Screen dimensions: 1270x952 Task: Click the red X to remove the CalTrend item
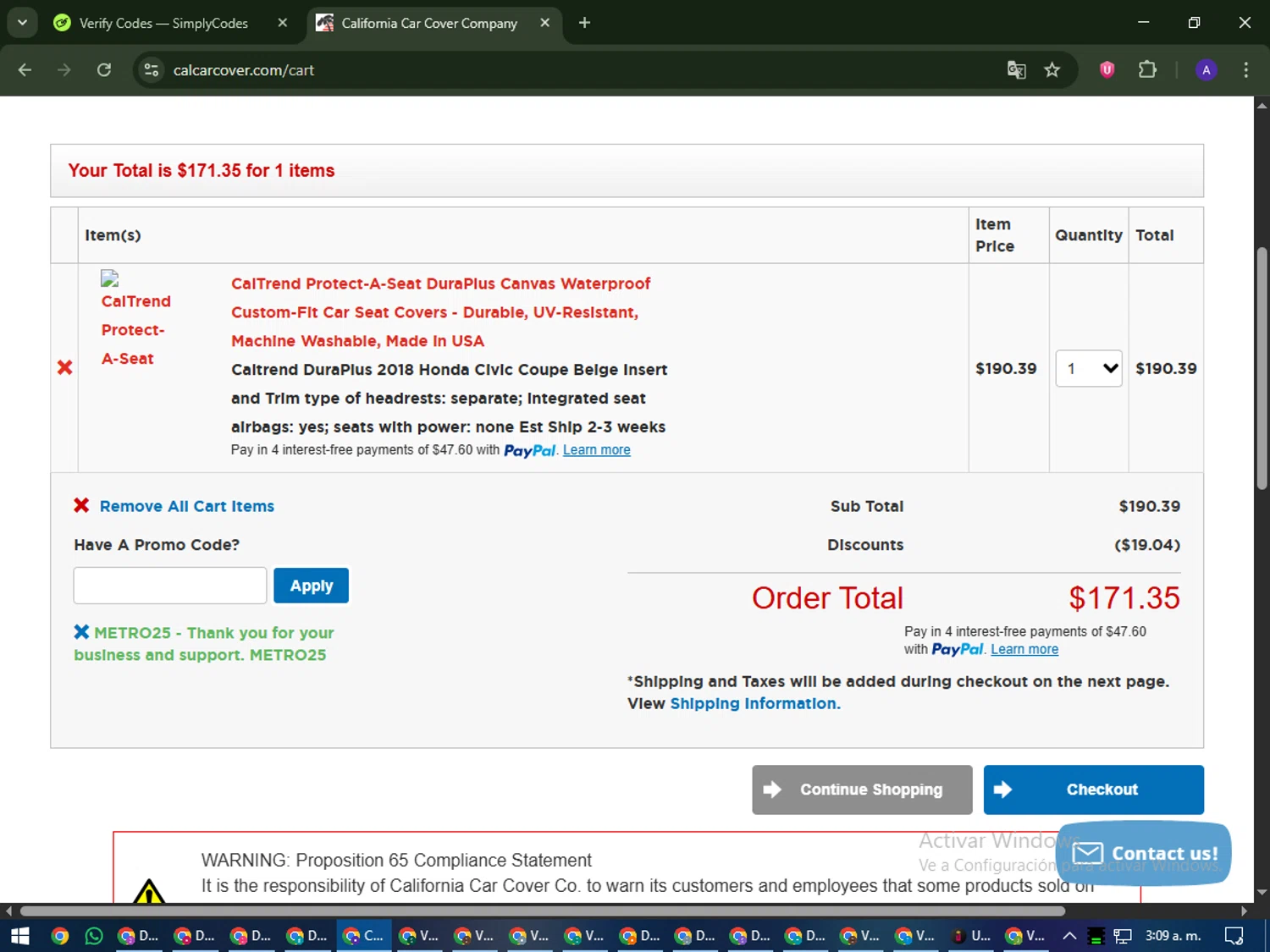(64, 367)
